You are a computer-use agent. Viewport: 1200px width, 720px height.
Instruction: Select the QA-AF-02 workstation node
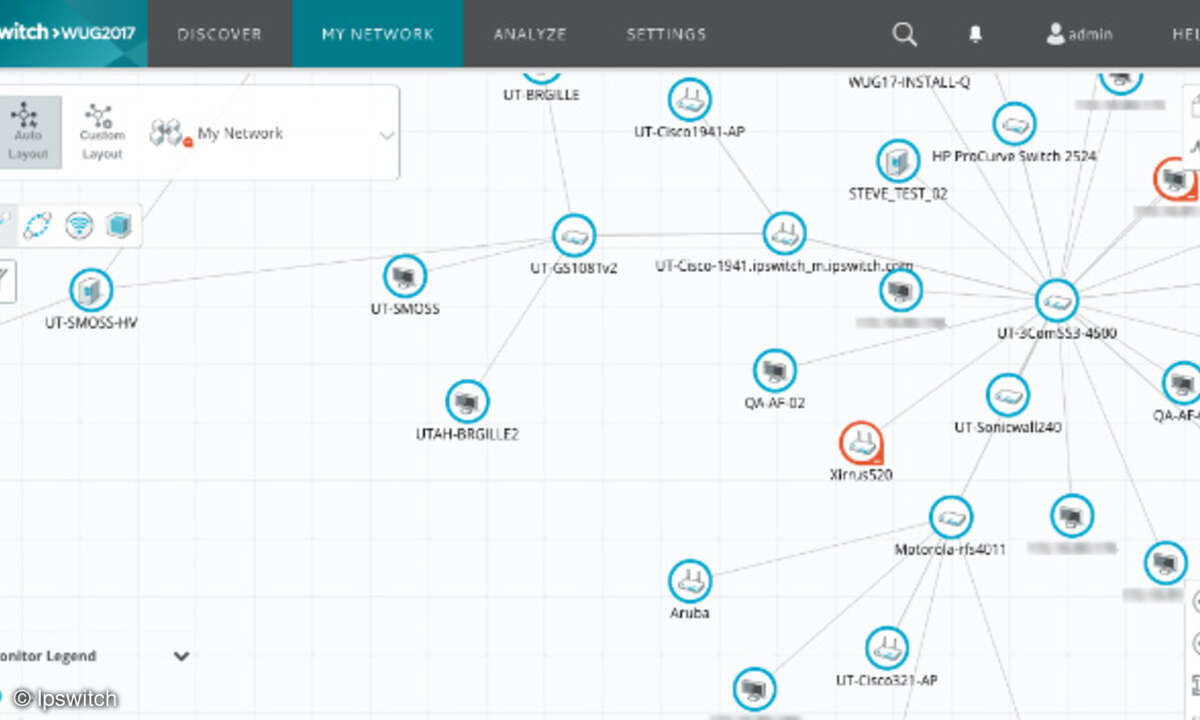point(774,371)
